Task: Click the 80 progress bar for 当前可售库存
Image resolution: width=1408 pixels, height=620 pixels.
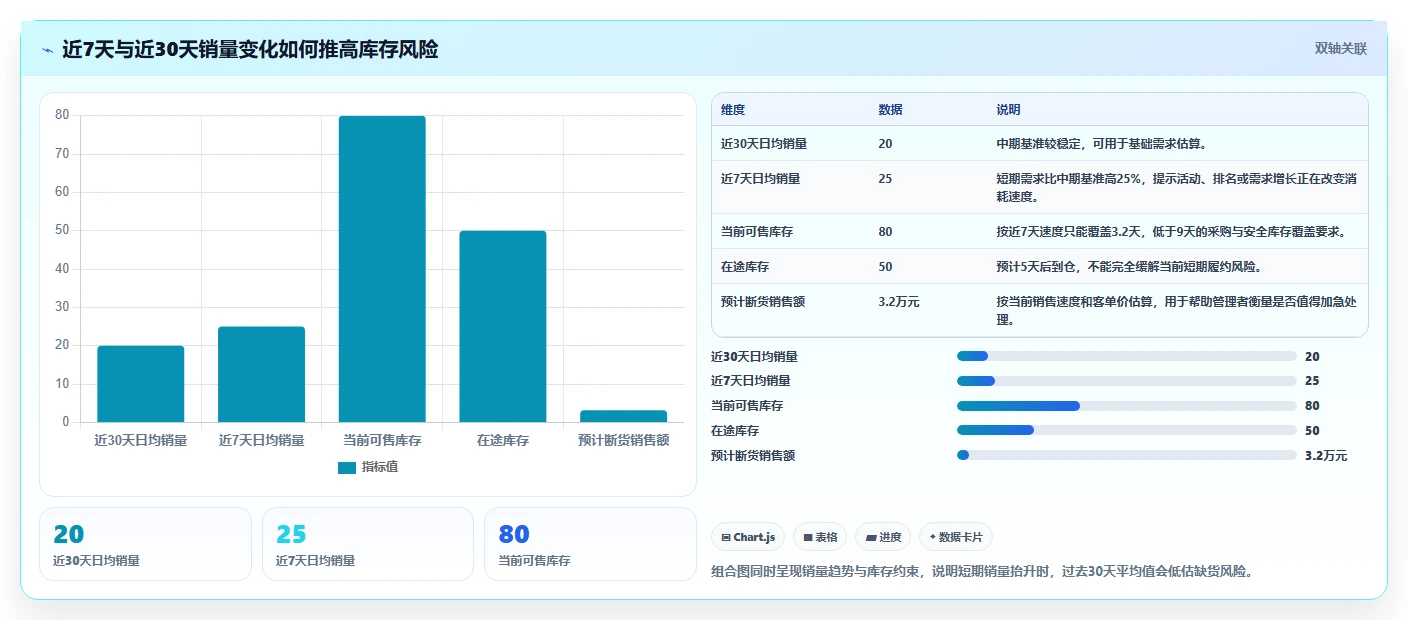Action: [1126, 406]
